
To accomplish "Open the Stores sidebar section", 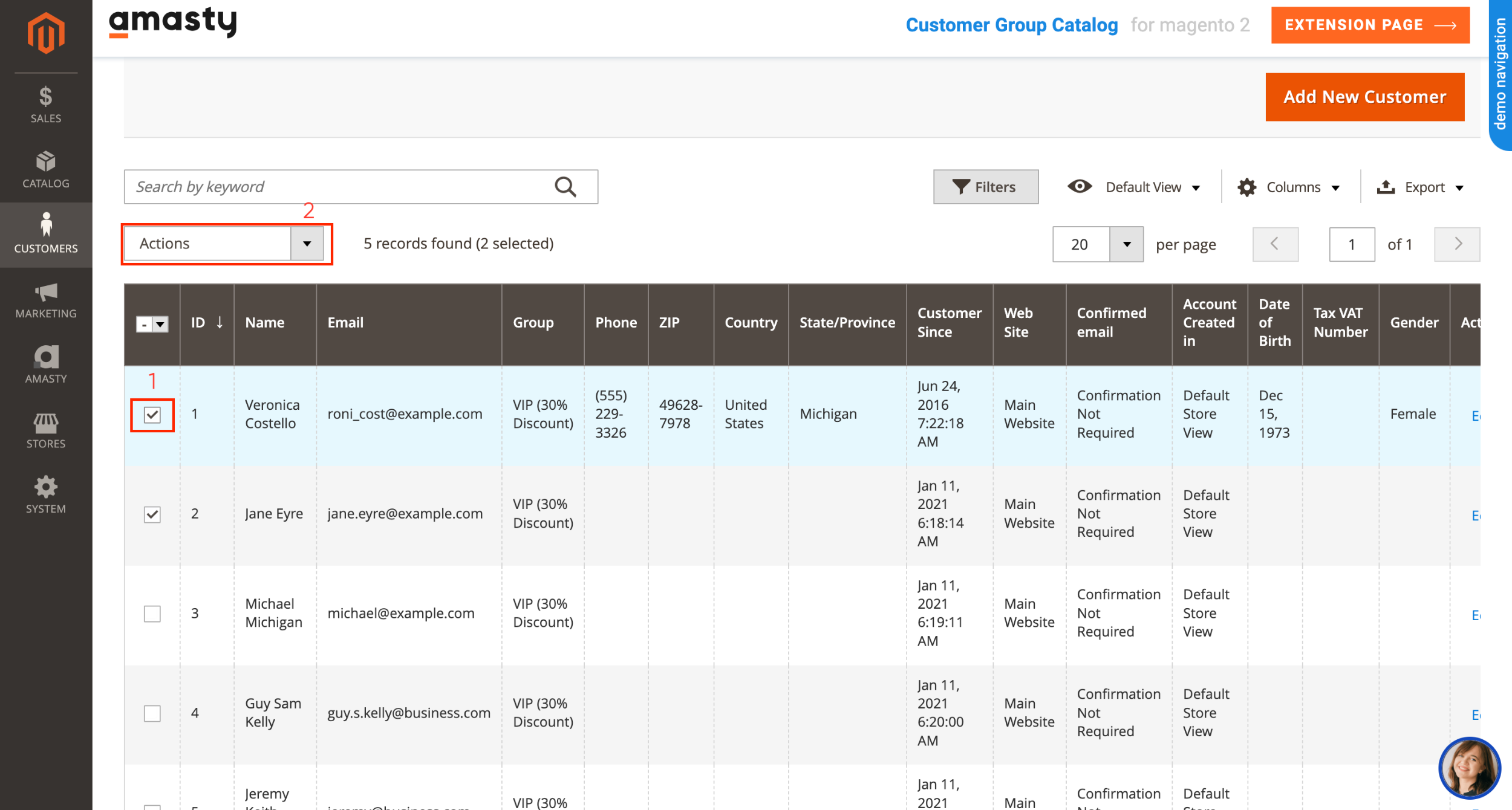I will pos(45,430).
